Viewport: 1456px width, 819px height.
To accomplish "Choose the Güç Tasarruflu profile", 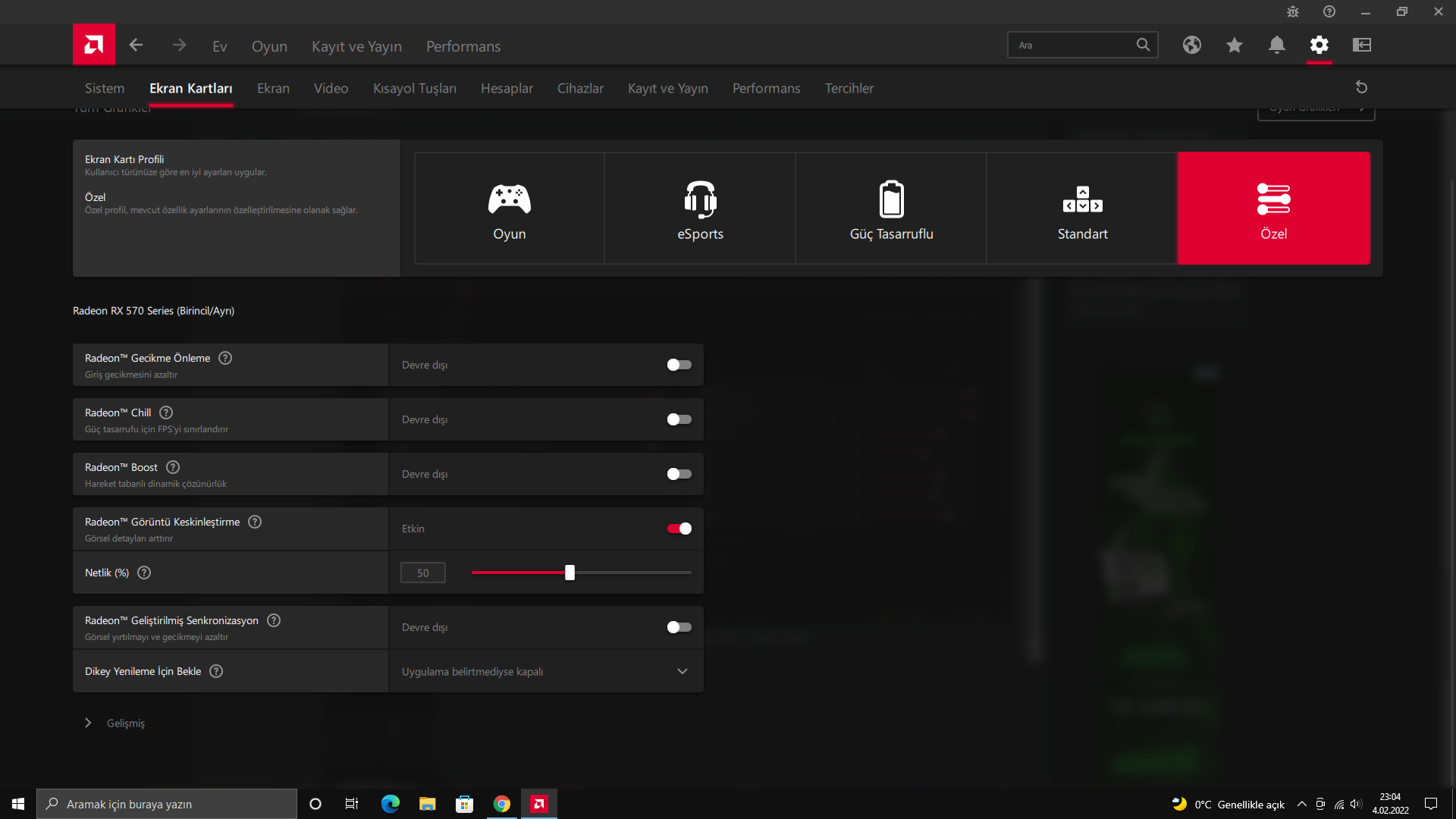I will (x=891, y=209).
